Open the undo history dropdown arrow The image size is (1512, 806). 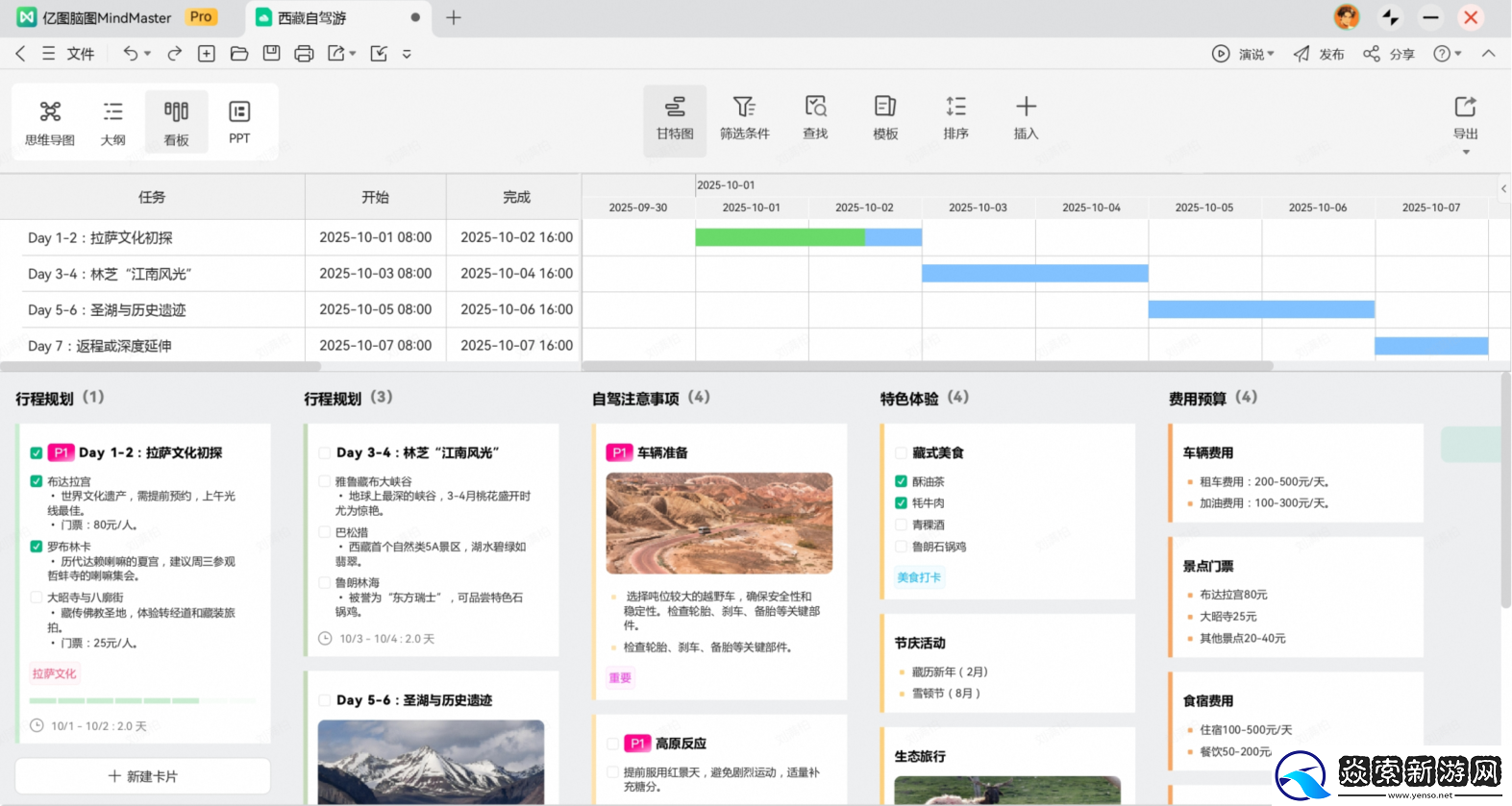148,54
